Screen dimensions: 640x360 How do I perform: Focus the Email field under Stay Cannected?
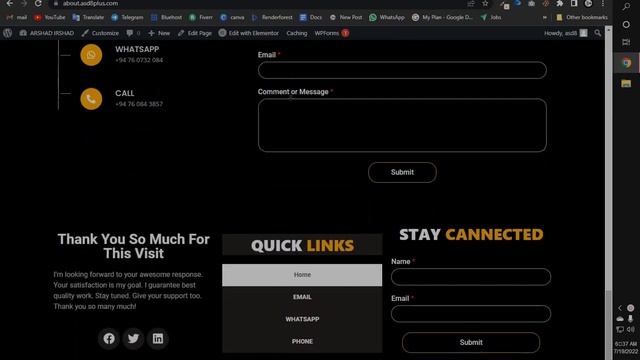pyautogui.click(x=471, y=314)
